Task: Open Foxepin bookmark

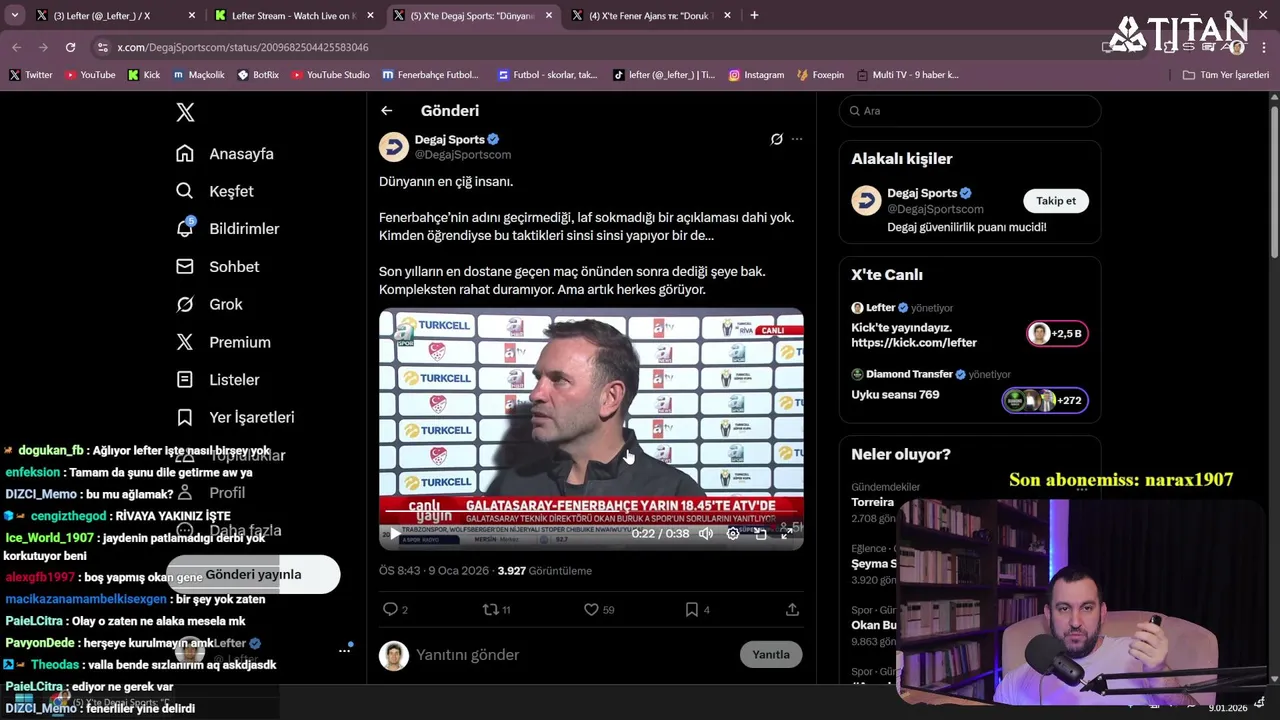Action: point(820,75)
